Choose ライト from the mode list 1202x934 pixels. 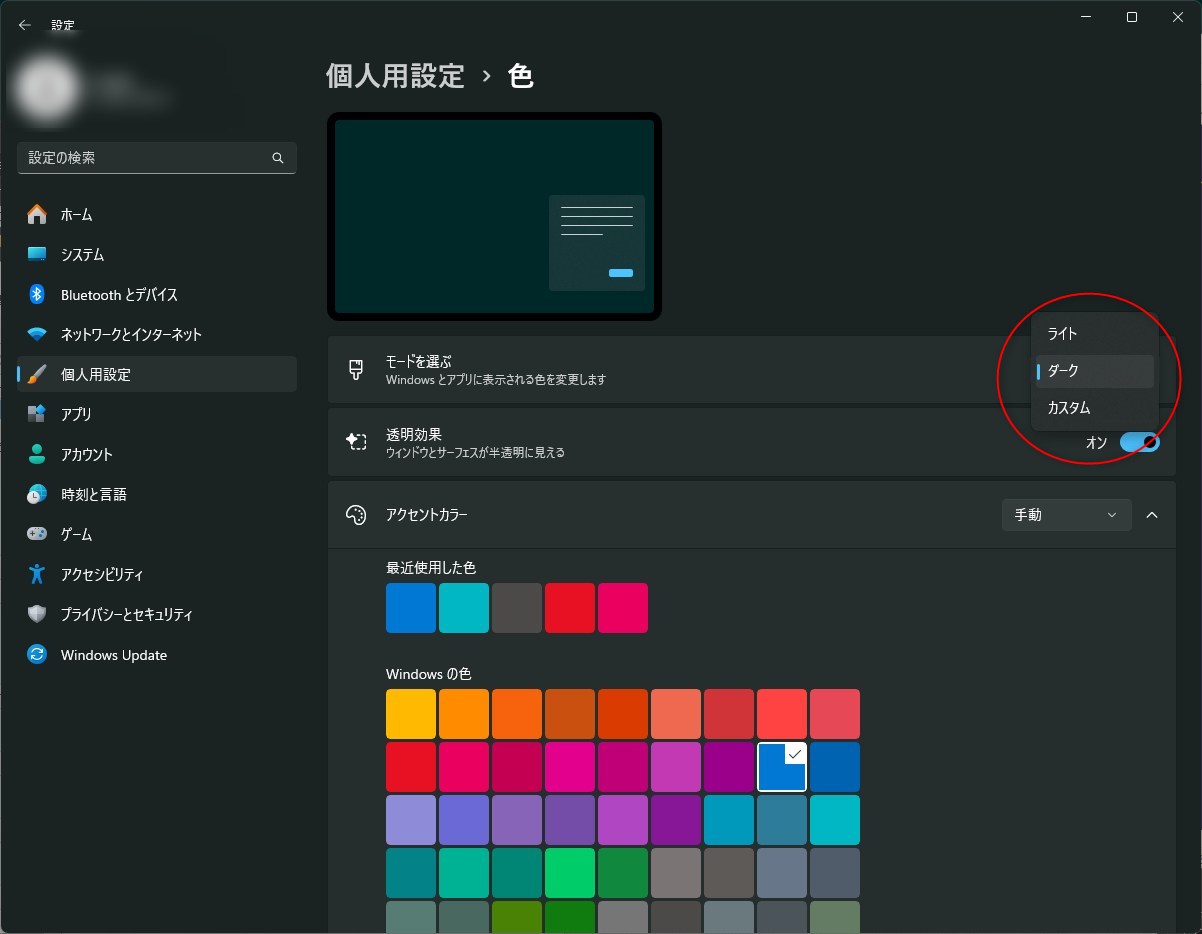(1094, 333)
